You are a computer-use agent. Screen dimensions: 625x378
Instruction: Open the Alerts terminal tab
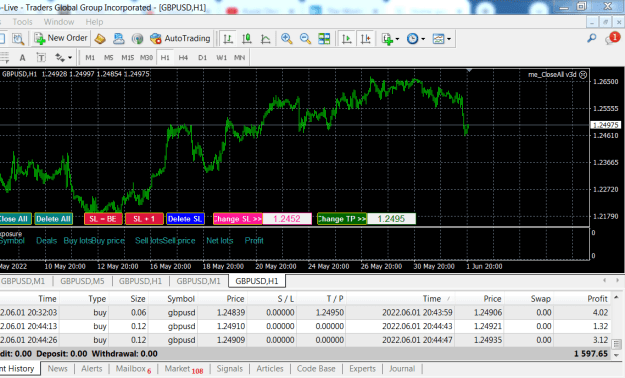click(92, 369)
